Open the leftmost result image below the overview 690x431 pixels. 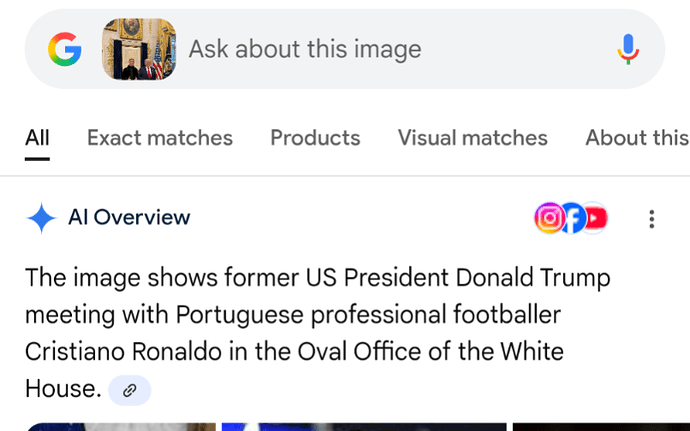point(118,426)
